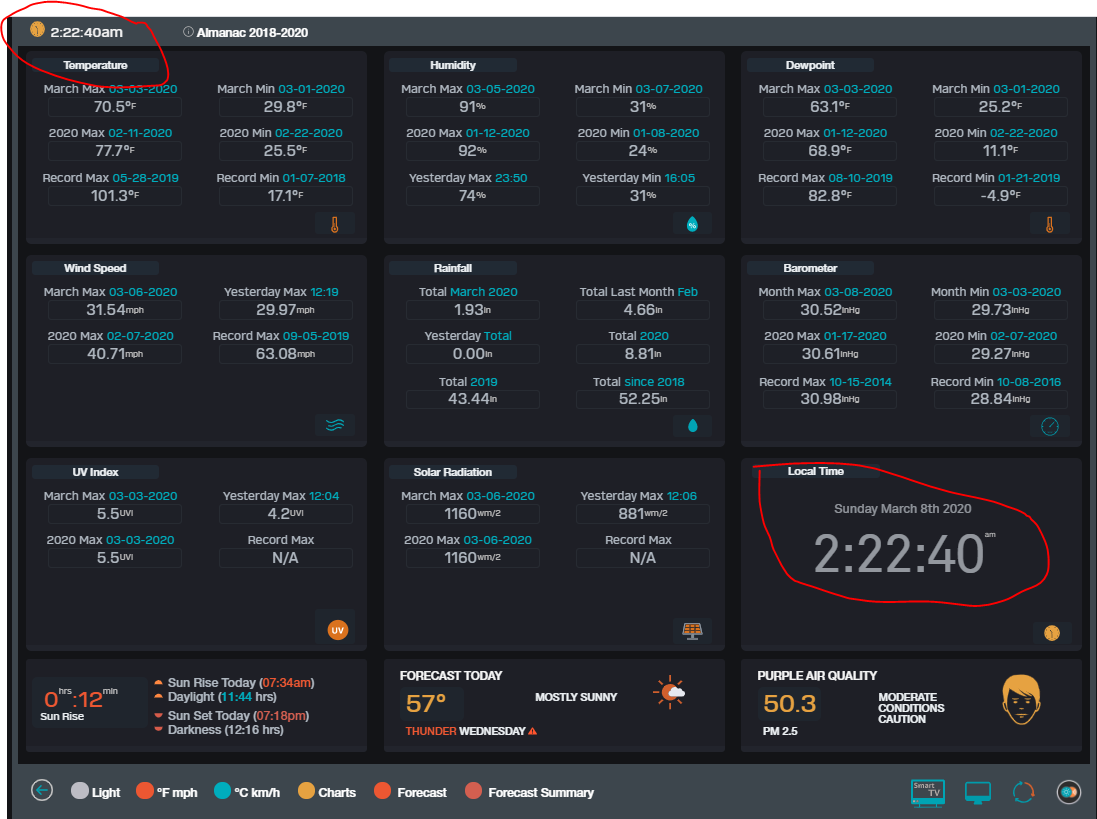
Task: Click the 63.08 mph record wind value
Action: (285, 354)
